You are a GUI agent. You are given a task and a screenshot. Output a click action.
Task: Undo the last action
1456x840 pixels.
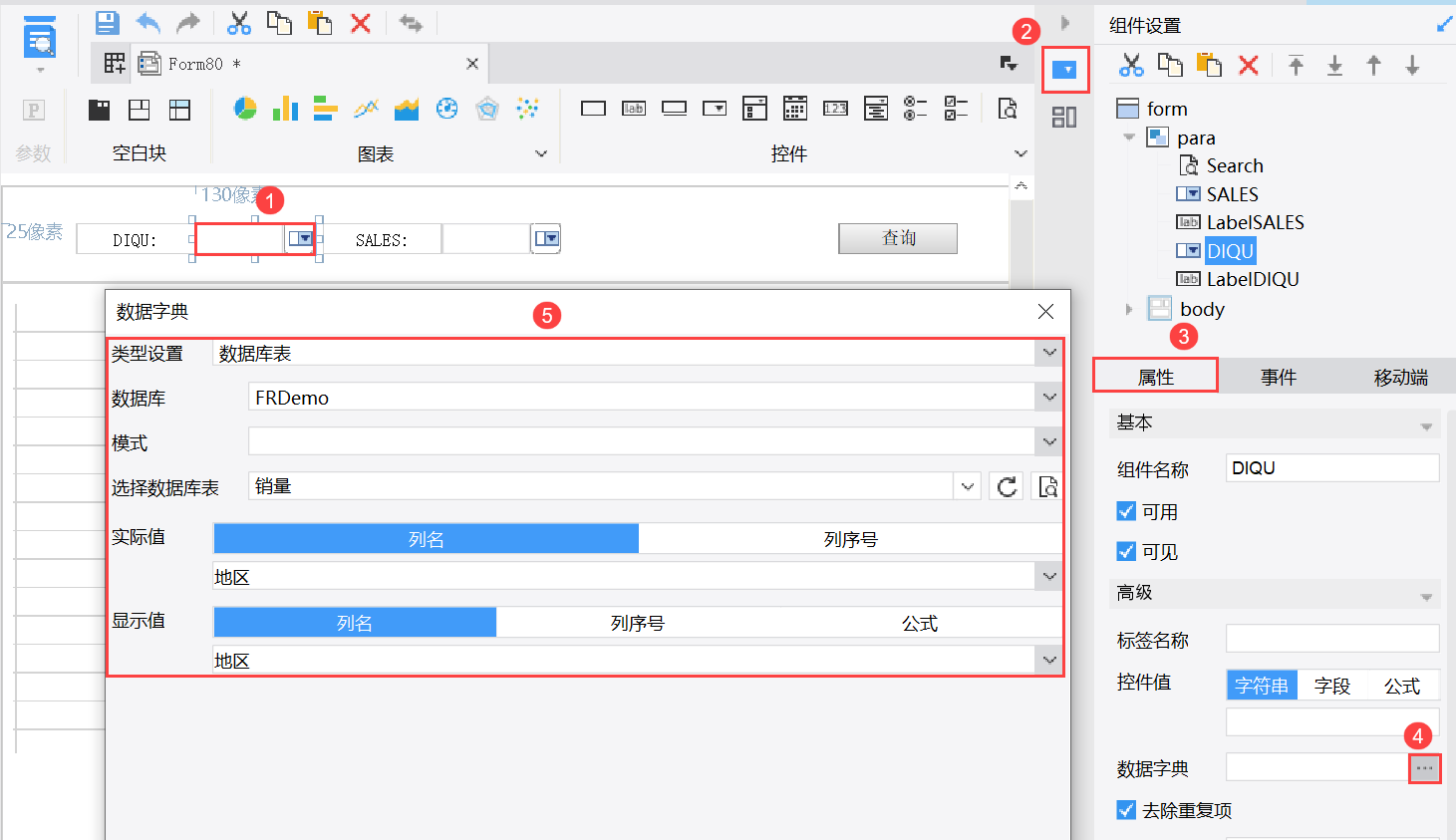coord(147,23)
